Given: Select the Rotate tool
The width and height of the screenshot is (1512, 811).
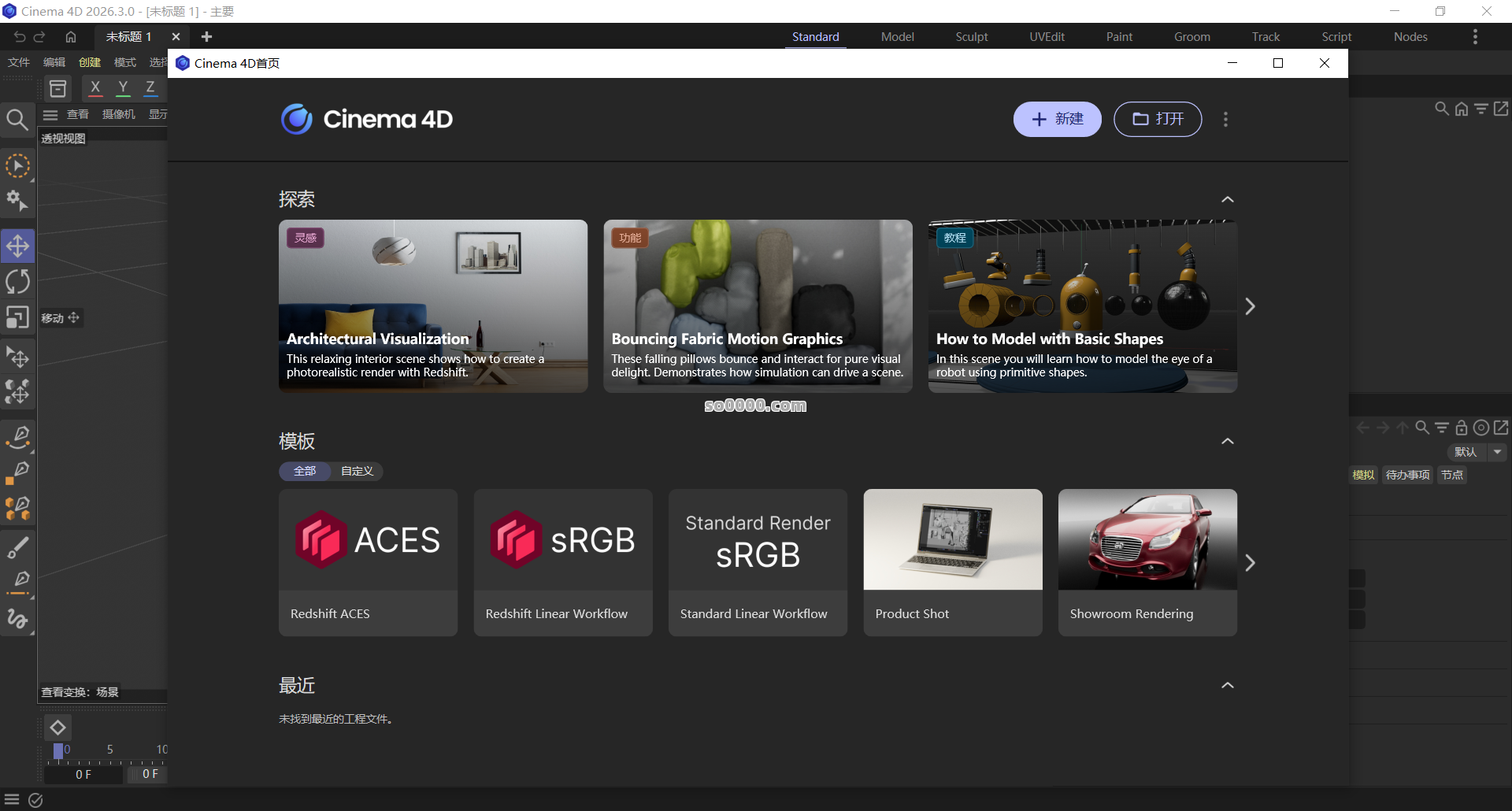Looking at the screenshot, I should (x=17, y=281).
